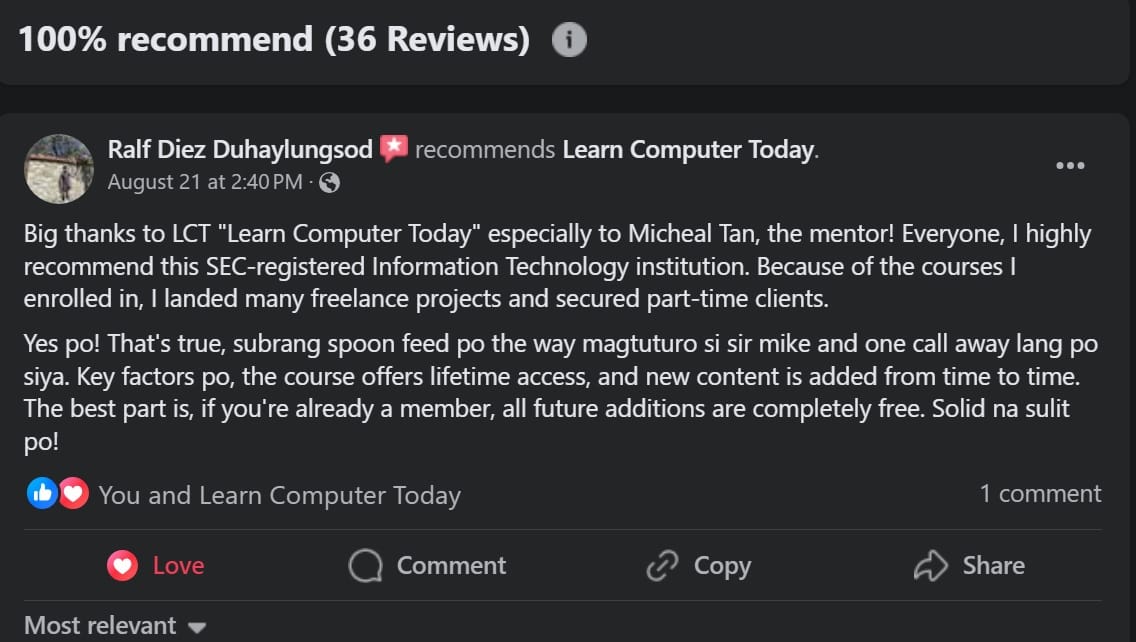
Task: Click the August 21 at 2:40 PM timestamp
Action: pyautogui.click(x=204, y=182)
